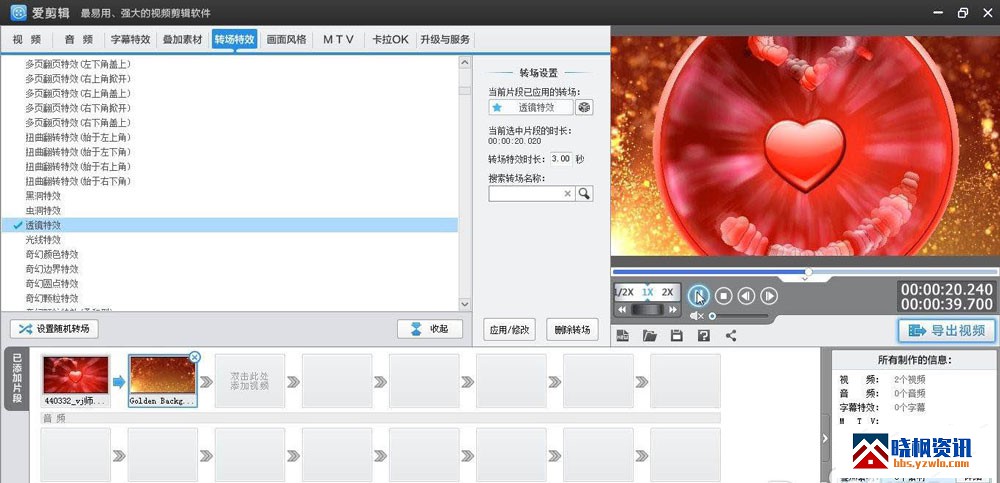Set playback speed to 2X
1000x483 pixels.
tap(667, 292)
